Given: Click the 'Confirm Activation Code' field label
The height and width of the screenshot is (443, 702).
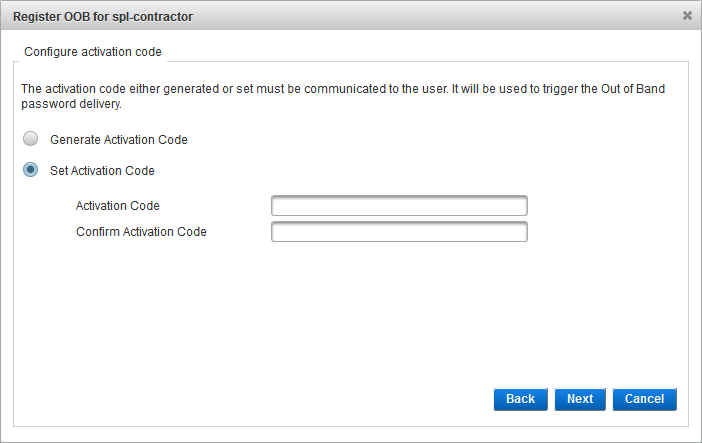Looking at the screenshot, I should point(141,232).
